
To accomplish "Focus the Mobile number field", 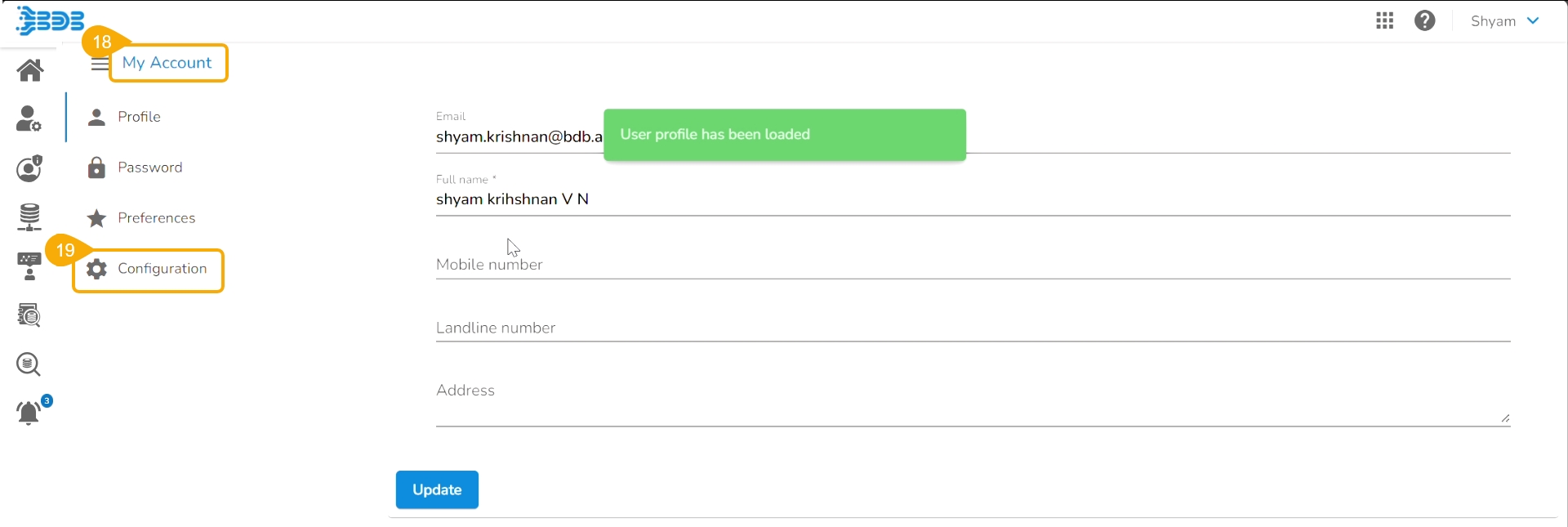I will pyautogui.click(x=972, y=265).
